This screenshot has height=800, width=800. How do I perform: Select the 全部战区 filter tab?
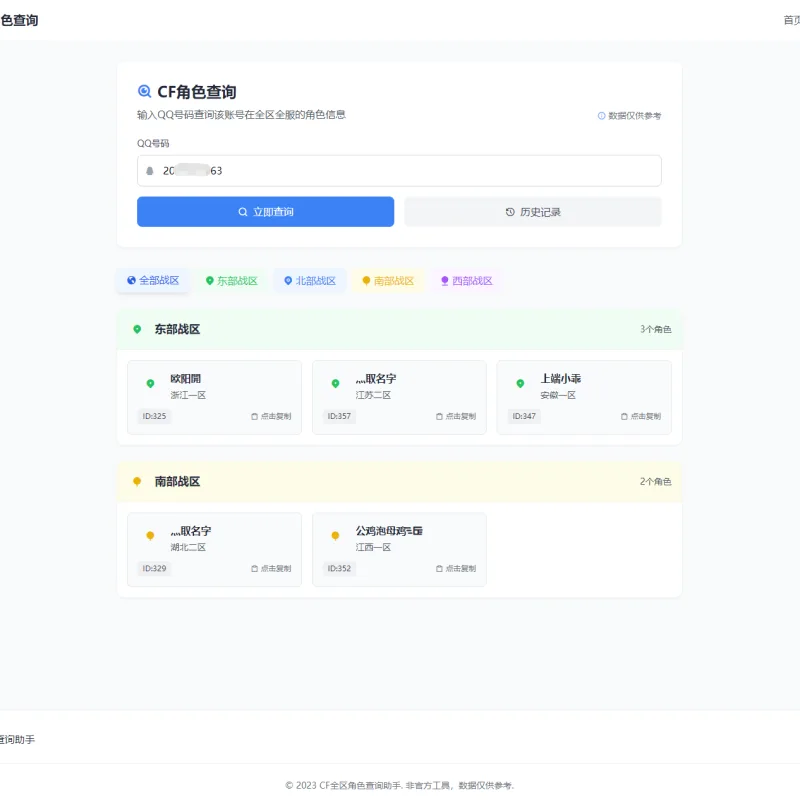[x=153, y=281]
